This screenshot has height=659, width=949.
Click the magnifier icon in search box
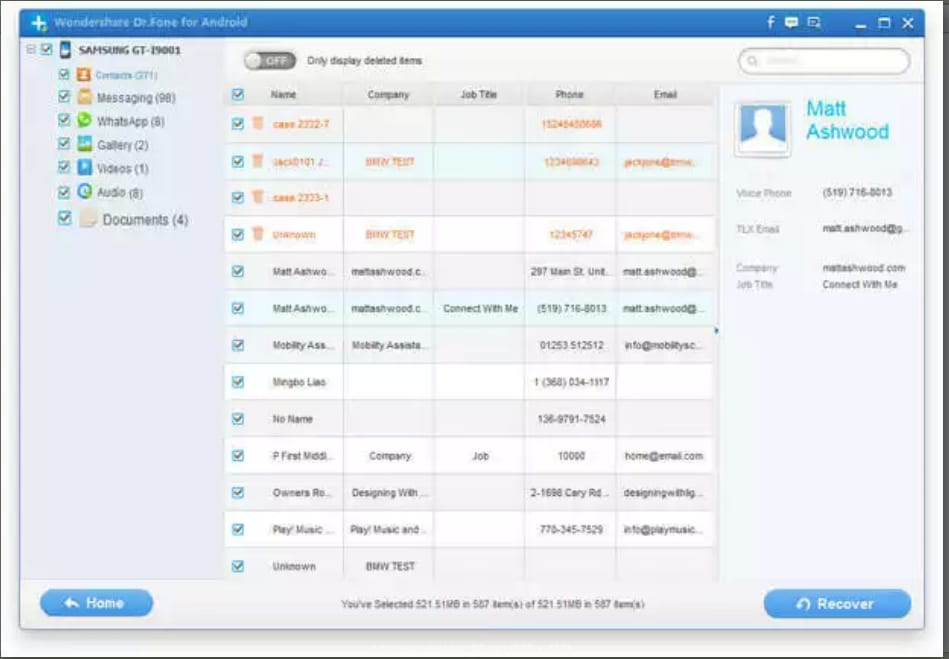(x=752, y=61)
